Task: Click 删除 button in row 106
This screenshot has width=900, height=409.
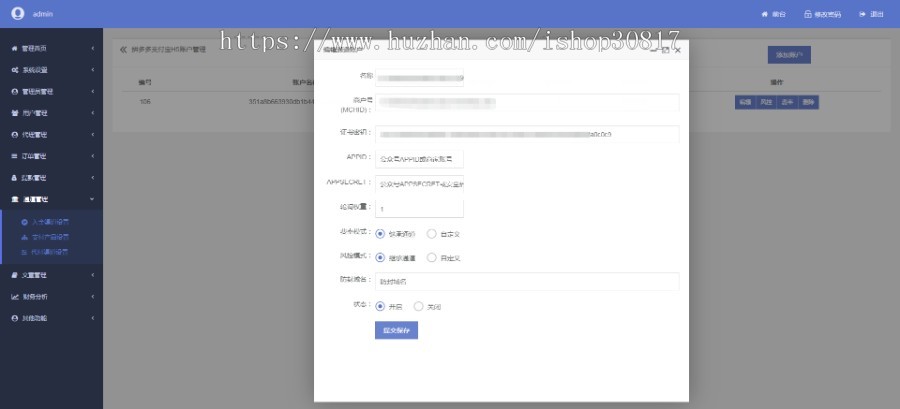Action: (808, 102)
